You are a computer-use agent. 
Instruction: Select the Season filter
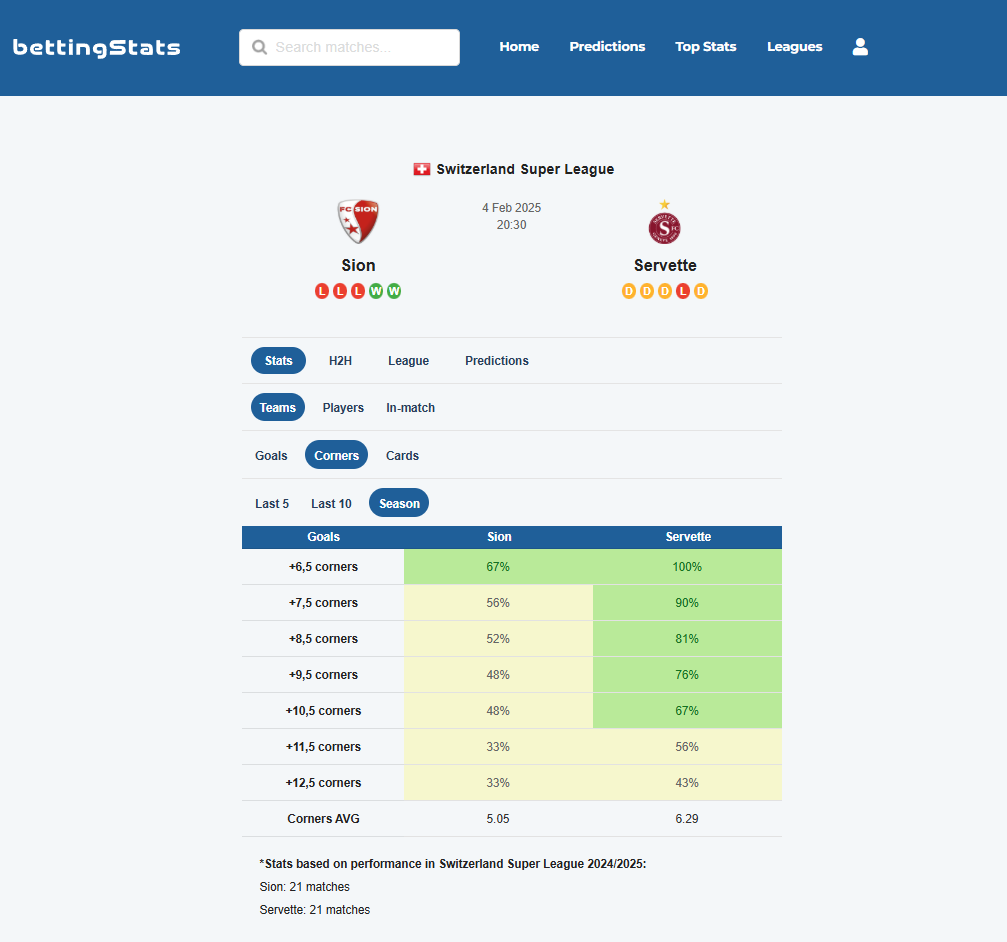click(399, 503)
